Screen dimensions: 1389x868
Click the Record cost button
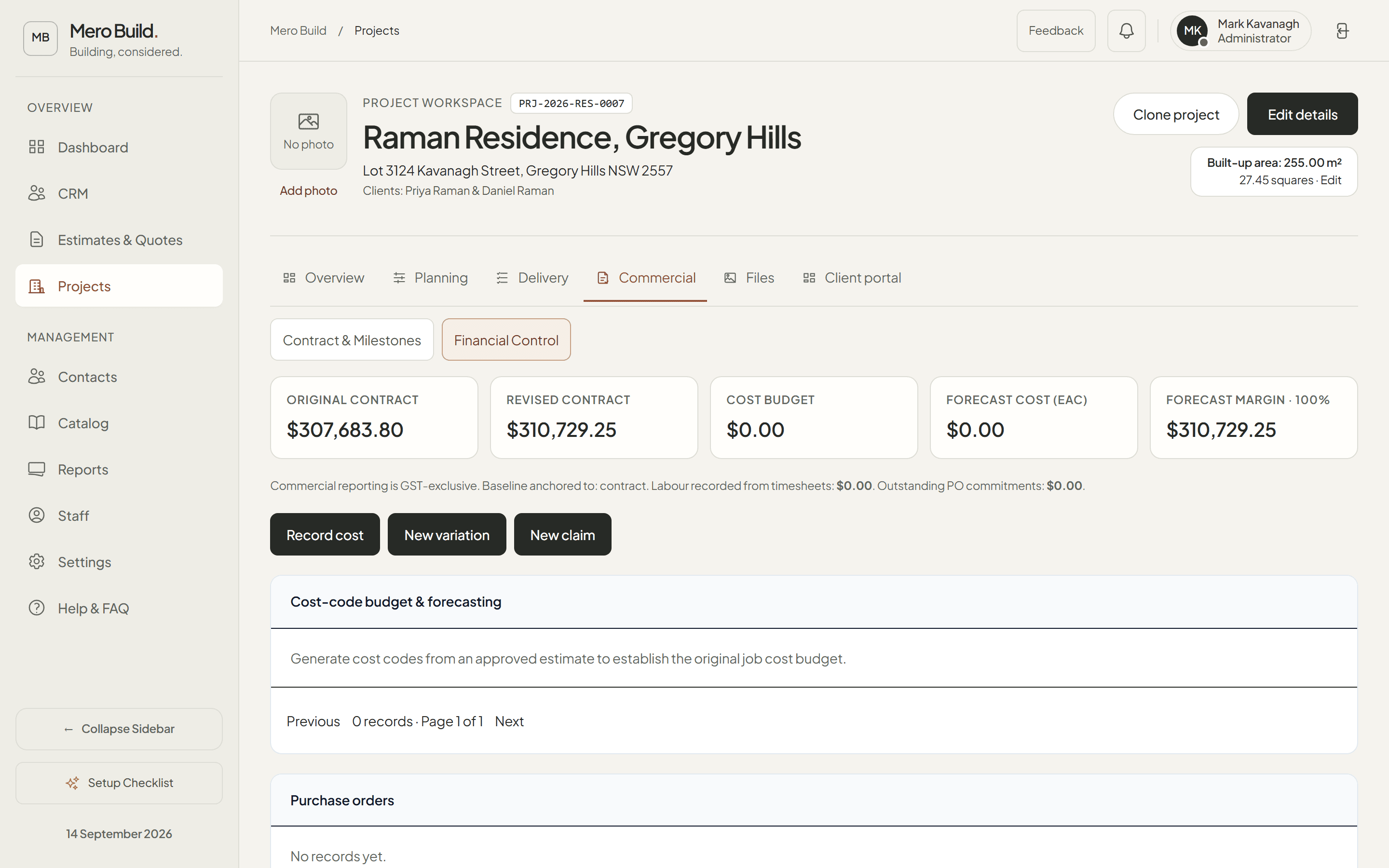tap(325, 534)
